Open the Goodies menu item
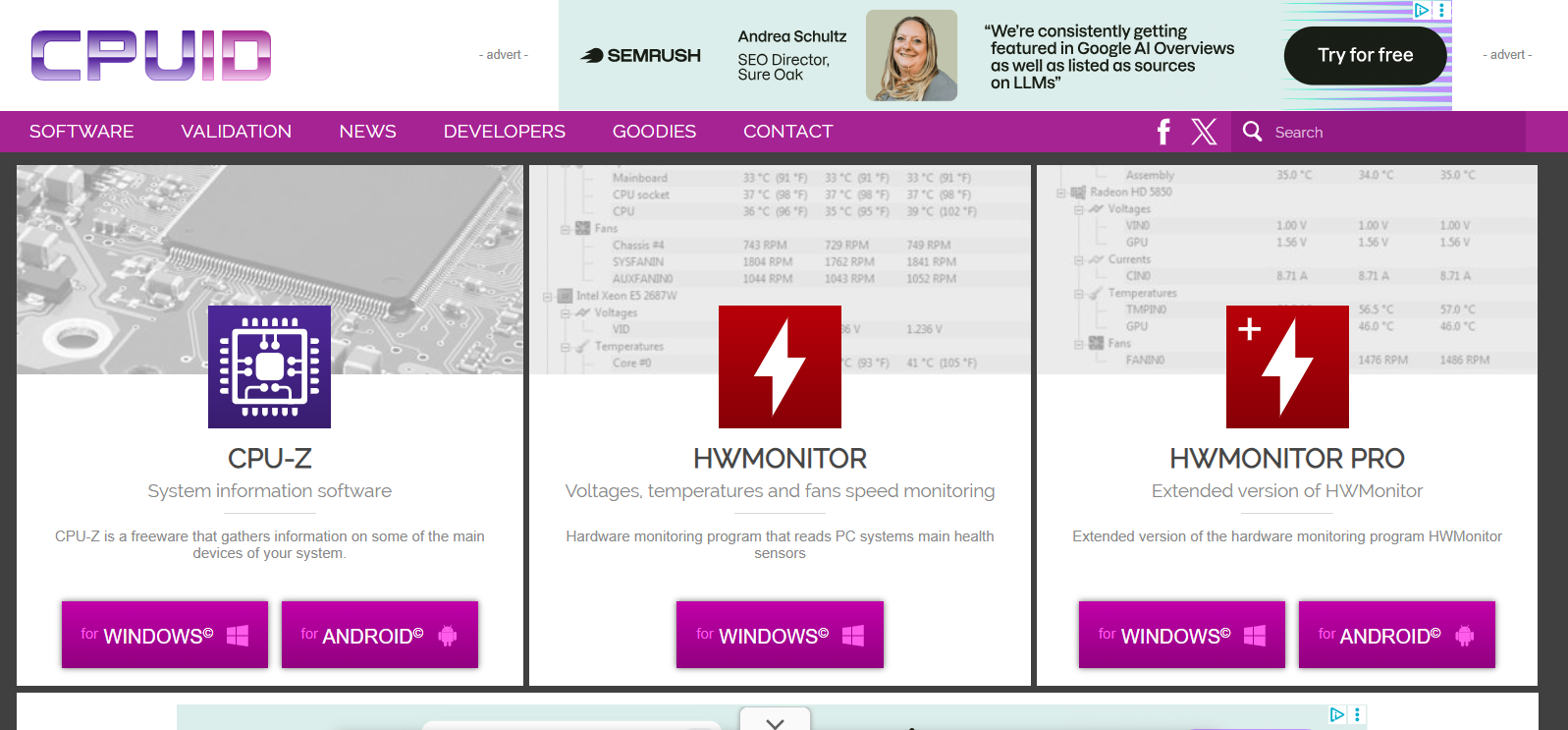The height and width of the screenshot is (730, 1568). pos(654,132)
